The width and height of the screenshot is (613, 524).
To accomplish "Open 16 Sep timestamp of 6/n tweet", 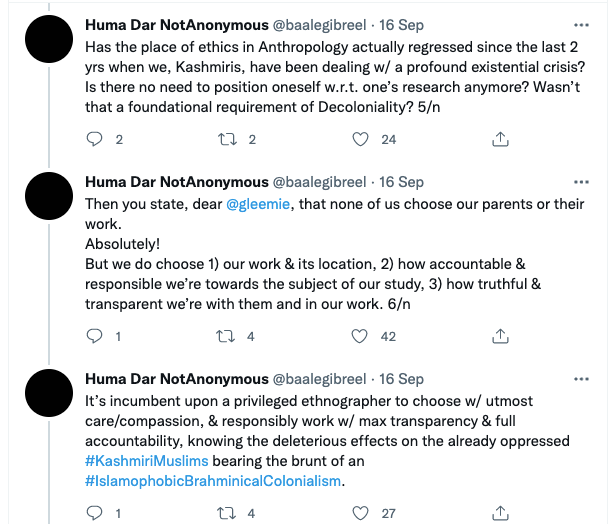I will pos(402,182).
